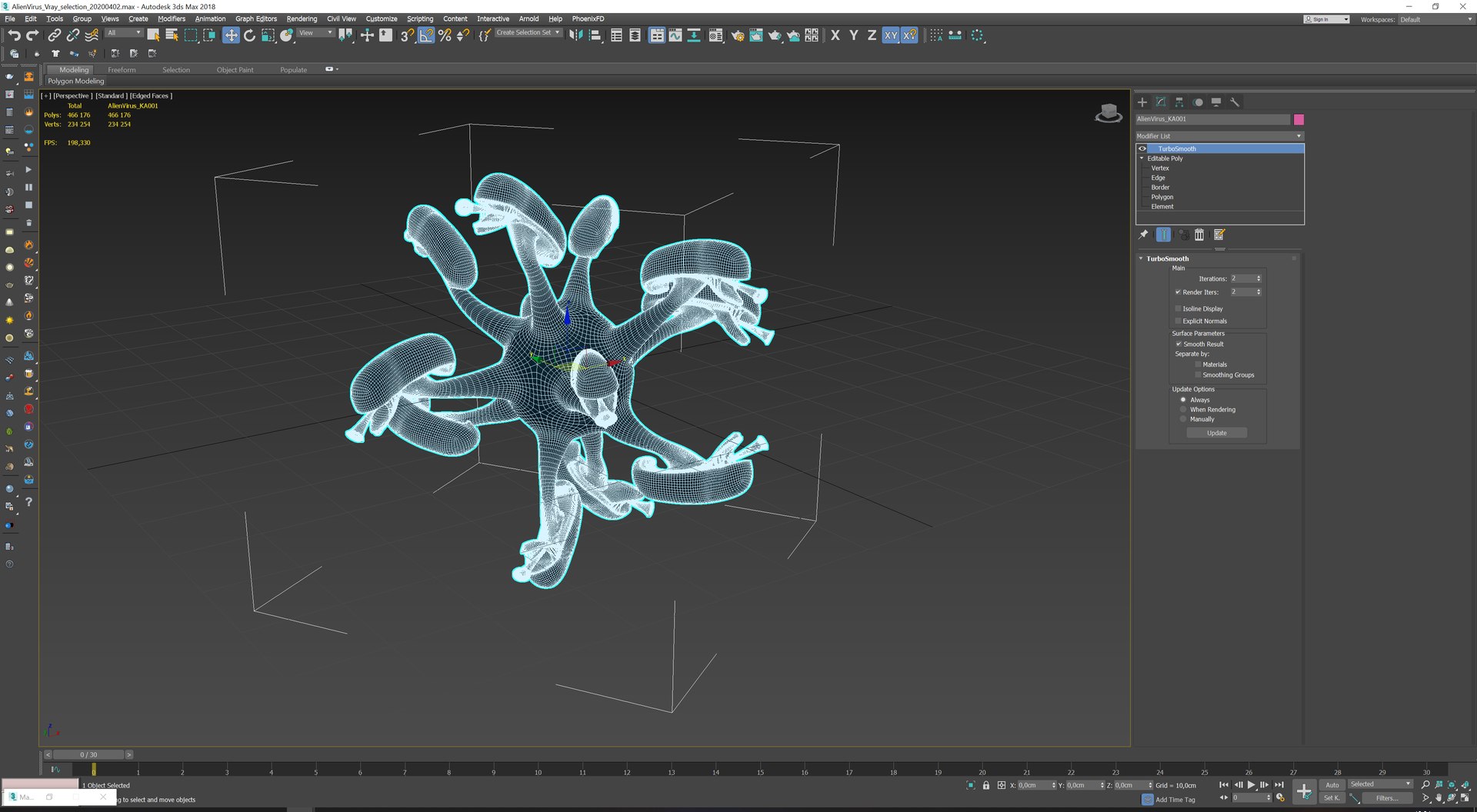1477x812 pixels.
Task: Toggle selection lock padlock in status bar
Action: click(x=986, y=786)
